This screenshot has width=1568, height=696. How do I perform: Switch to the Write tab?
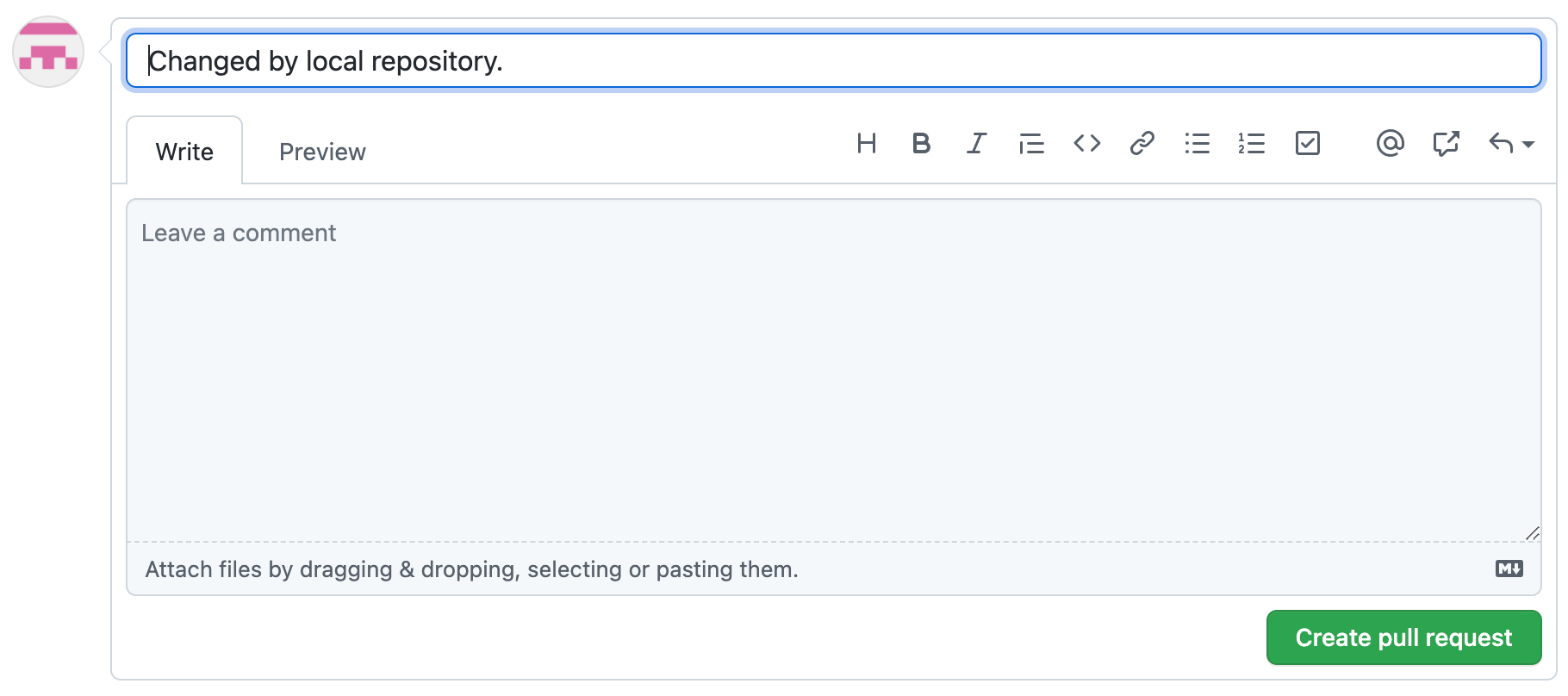184,152
